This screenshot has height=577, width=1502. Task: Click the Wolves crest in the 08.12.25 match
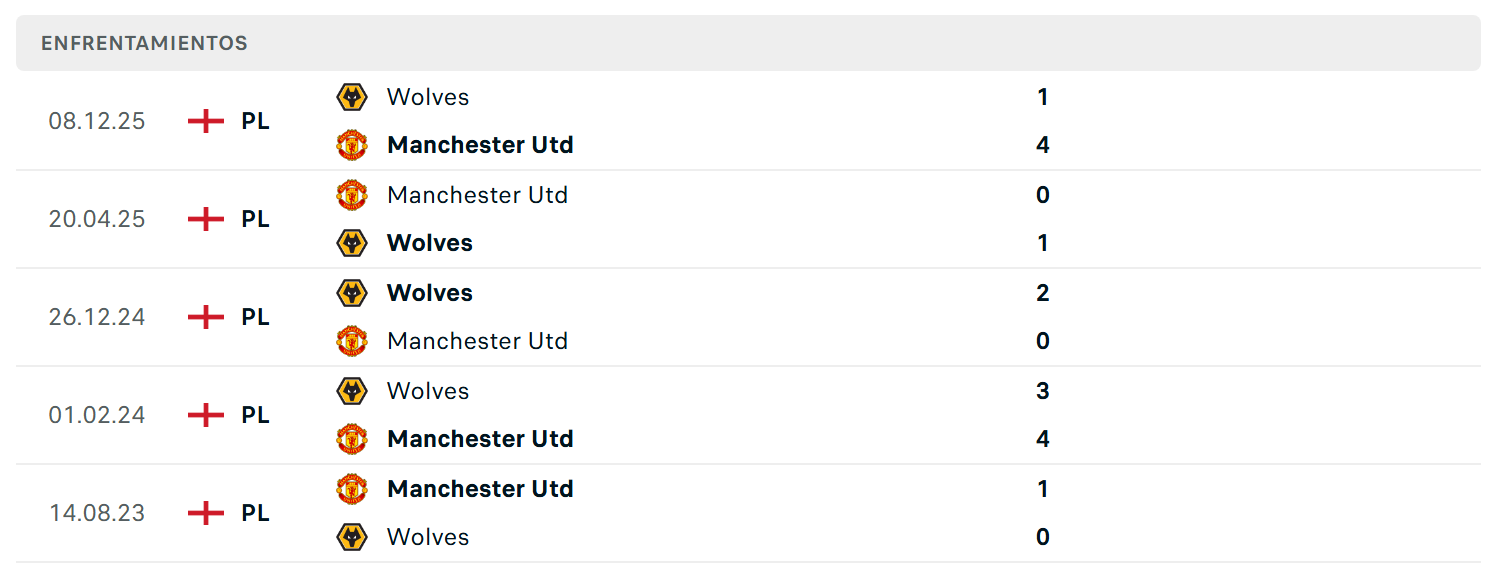click(x=352, y=97)
